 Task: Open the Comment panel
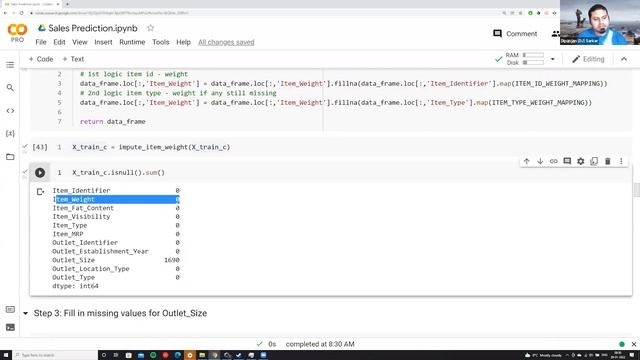pyautogui.click(x=515, y=34)
